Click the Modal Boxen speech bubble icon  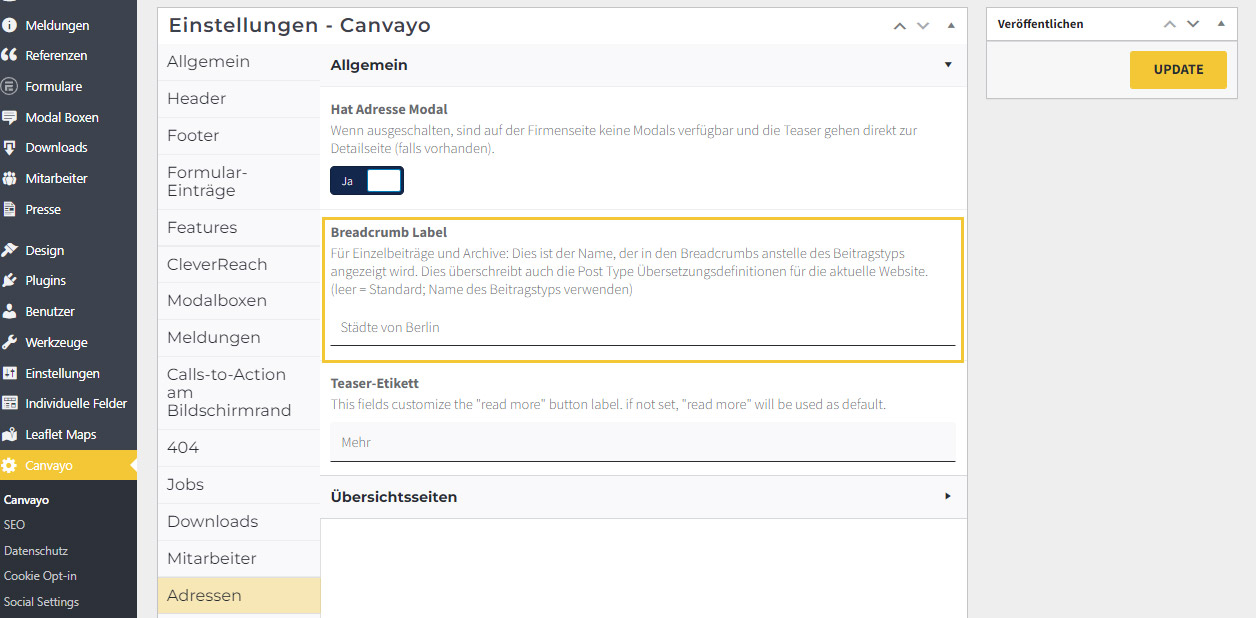[x=10, y=118]
